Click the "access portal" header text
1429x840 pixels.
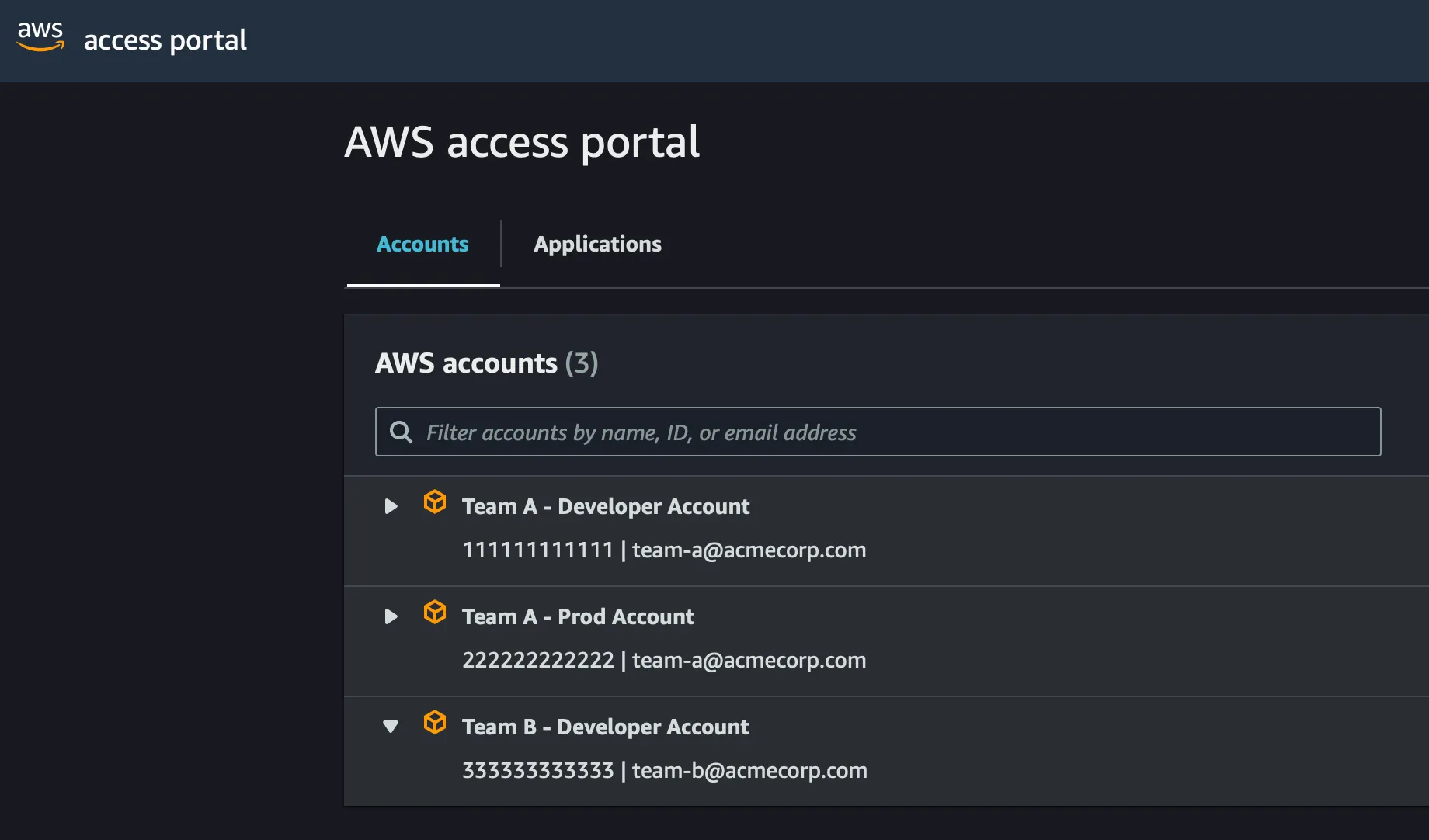[165, 40]
